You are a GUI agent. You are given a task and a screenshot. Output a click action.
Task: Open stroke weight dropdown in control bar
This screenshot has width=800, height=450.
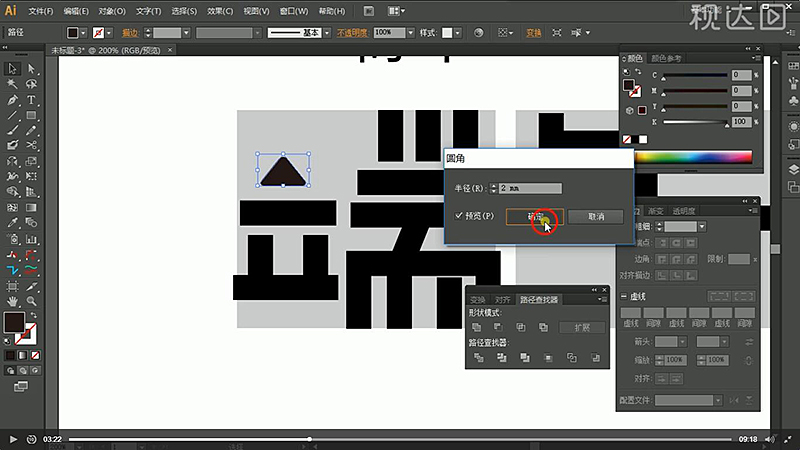pyautogui.click(x=186, y=33)
